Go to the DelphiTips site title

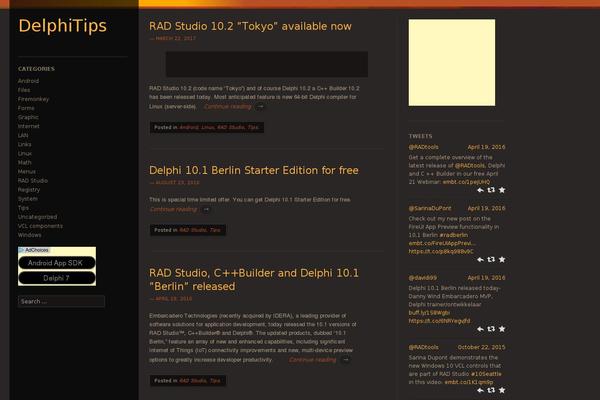pyautogui.click(x=62, y=26)
